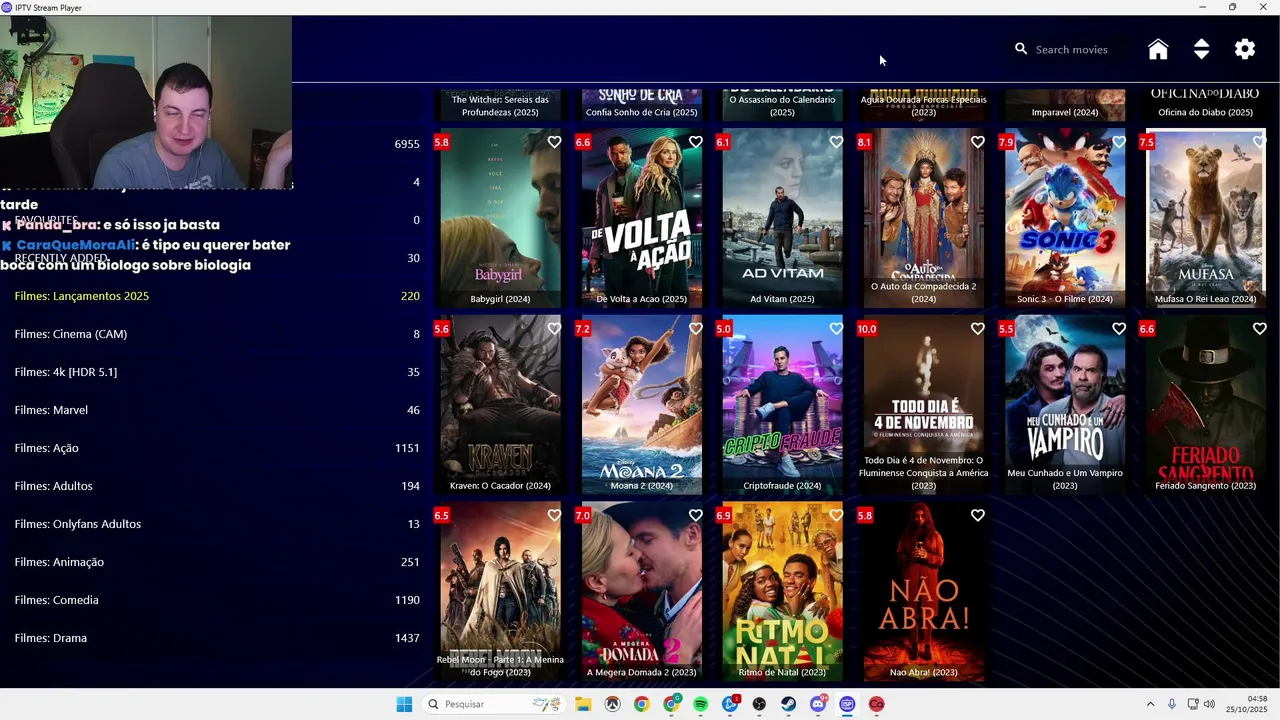
Task: Favorite Babygirl (2024) with its heart
Action: (554, 142)
